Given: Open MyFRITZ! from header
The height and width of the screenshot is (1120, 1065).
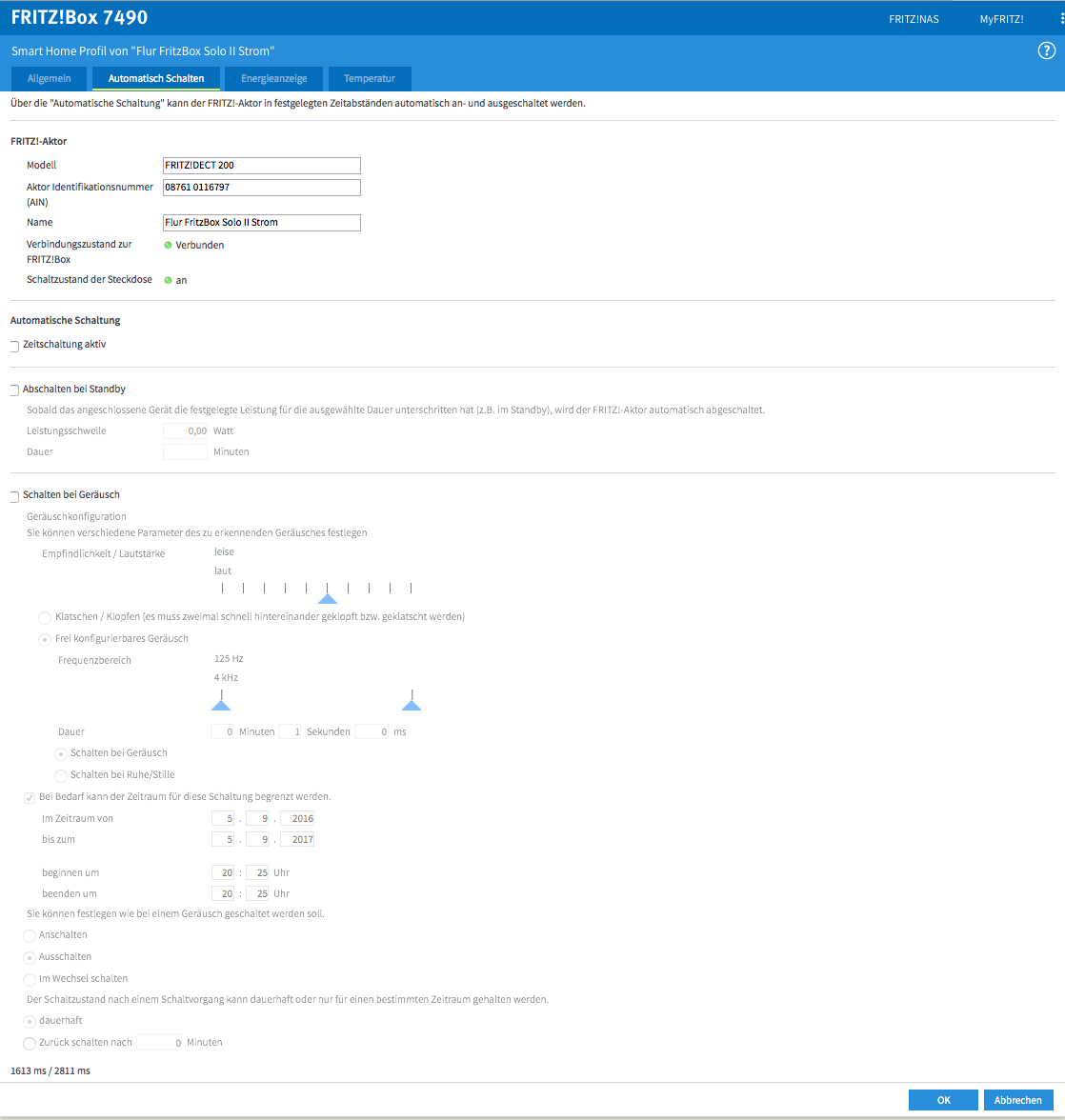Looking at the screenshot, I should 1001,19.
